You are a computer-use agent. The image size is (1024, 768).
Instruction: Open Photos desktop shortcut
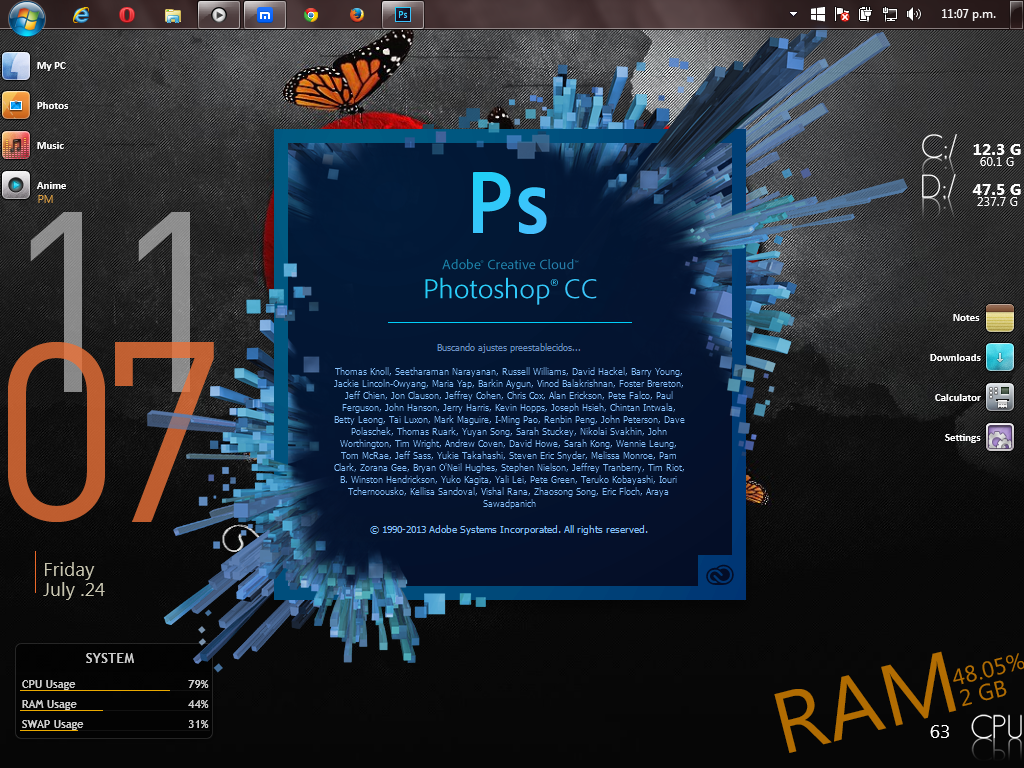click(x=35, y=105)
